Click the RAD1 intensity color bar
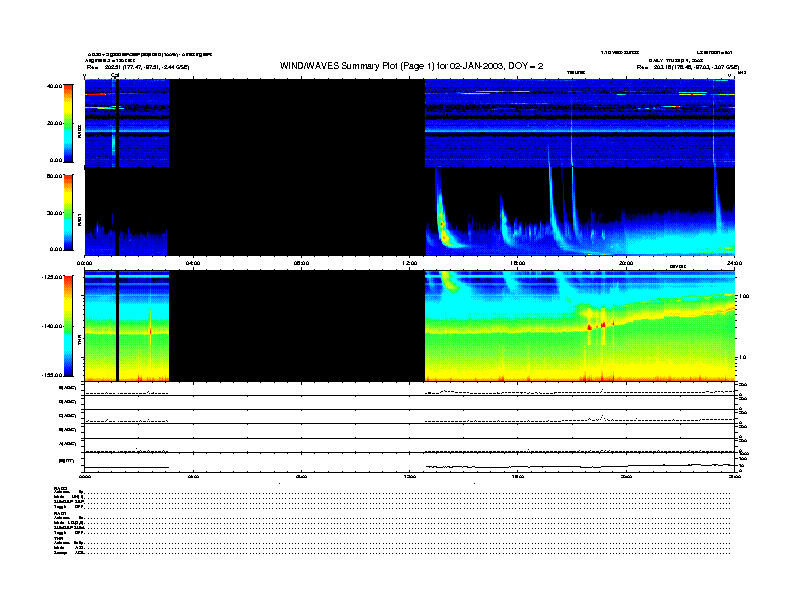This screenshot has height=612, width=792. coord(68,212)
